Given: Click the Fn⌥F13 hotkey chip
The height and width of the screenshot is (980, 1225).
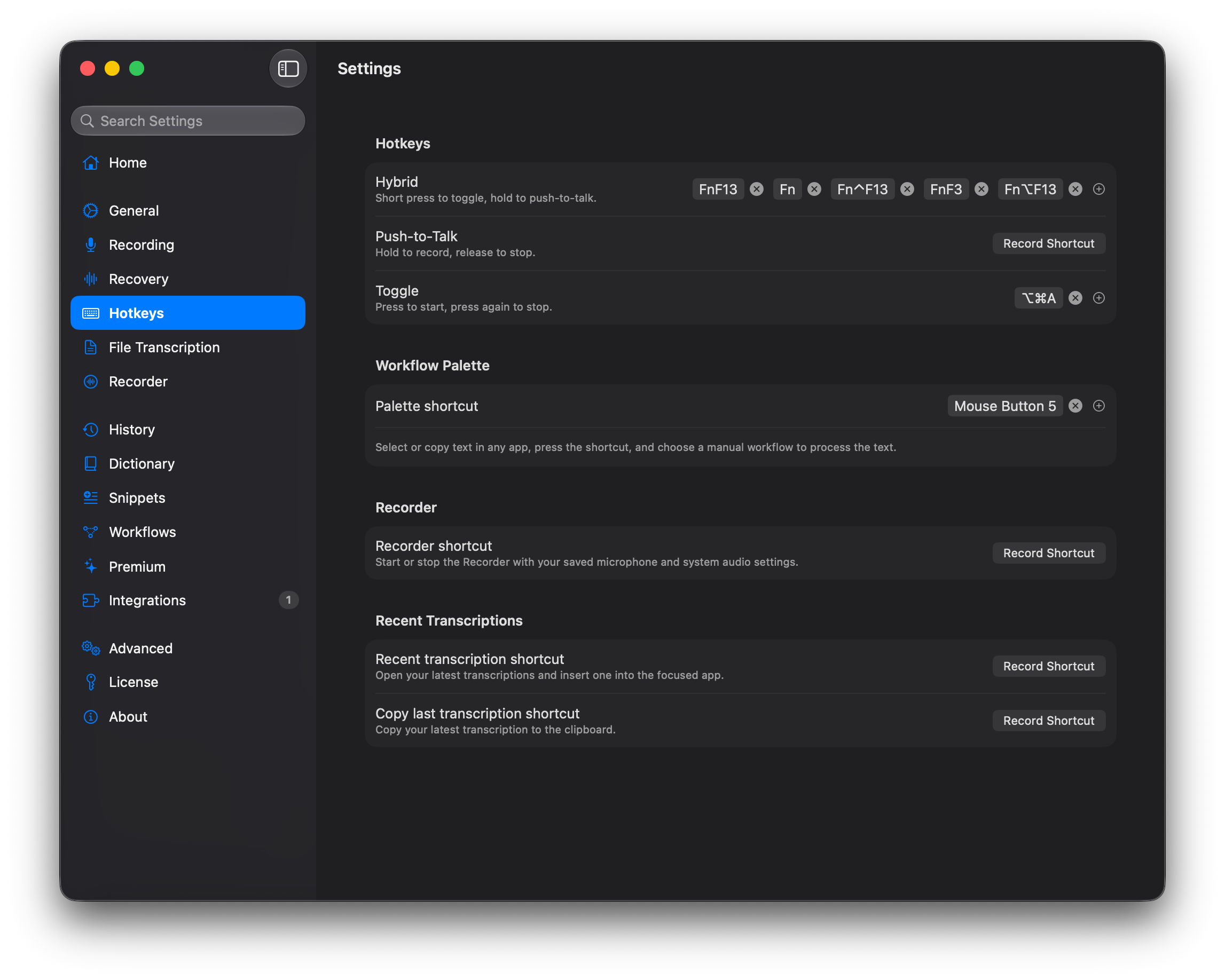Looking at the screenshot, I should (1030, 189).
